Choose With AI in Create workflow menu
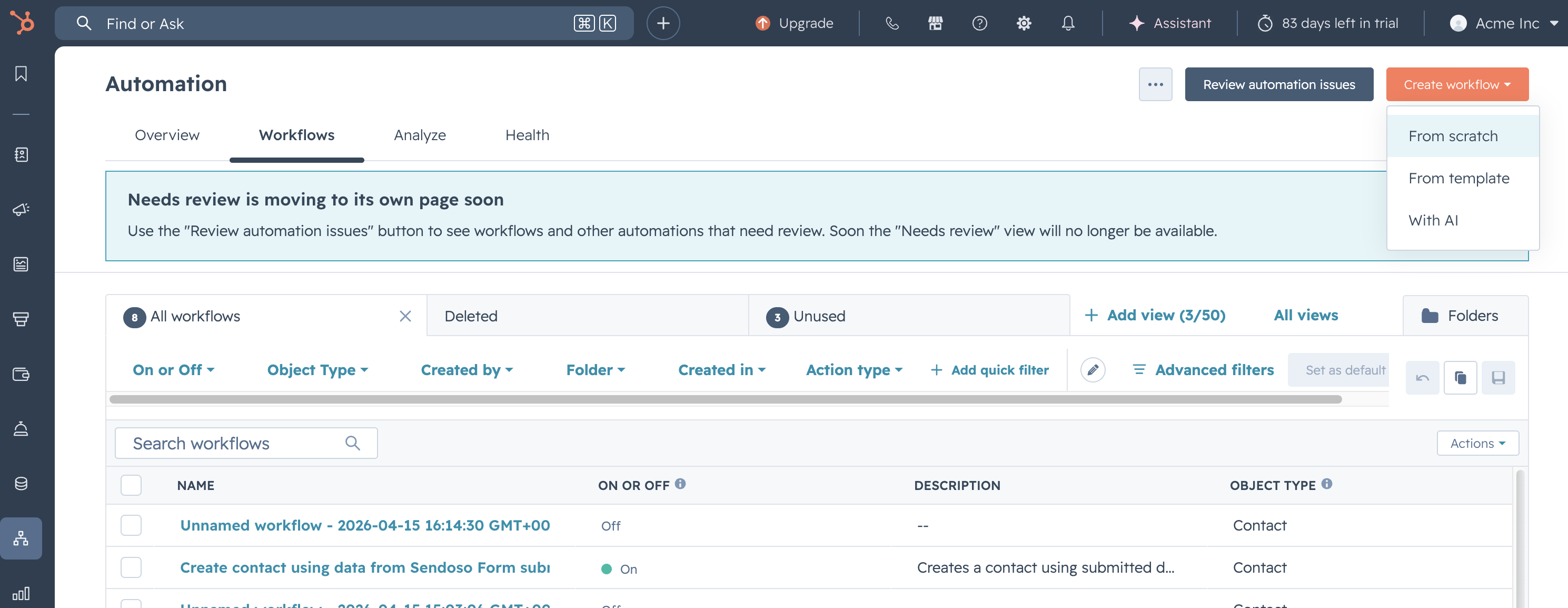The image size is (1568, 608). pos(1462,220)
